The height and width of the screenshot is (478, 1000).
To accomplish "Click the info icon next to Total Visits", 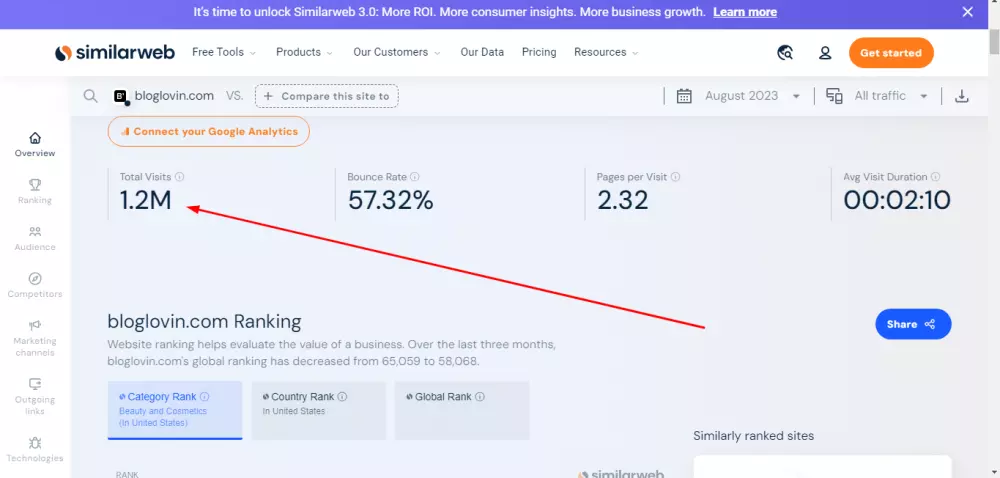I will coord(179,177).
